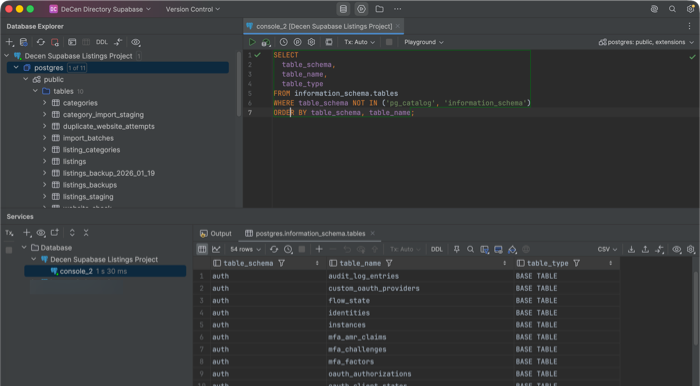Open query history clock icon in editor toolbar
Screen dimensions: 700x386
pos(283,42)
